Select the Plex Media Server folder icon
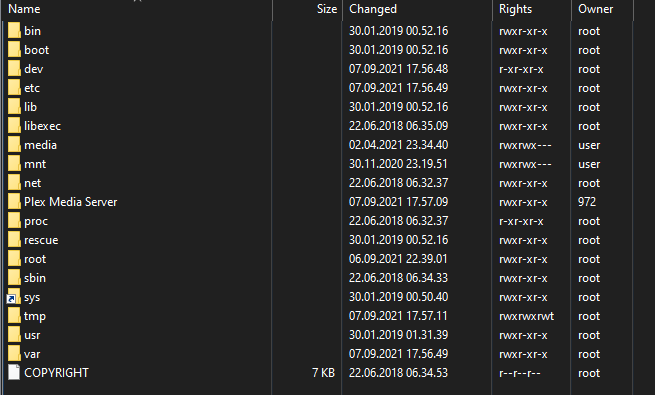 click(14, 202)
